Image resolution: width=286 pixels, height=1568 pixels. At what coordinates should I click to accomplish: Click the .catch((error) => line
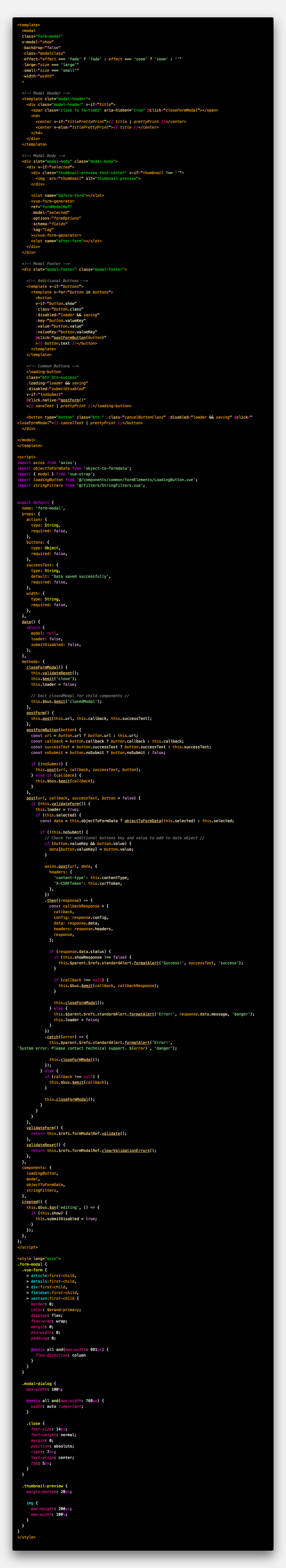[66, 1037]
